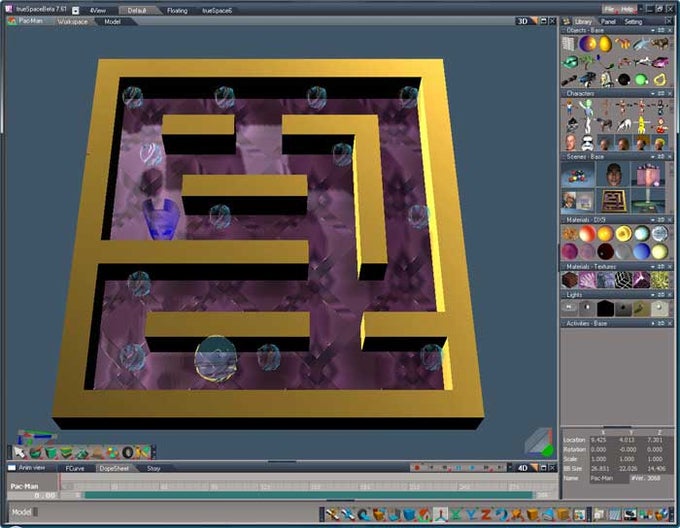680x528 pixels.
Task: Switch to the 4View layout tab
Action: [x=98, y=10]
